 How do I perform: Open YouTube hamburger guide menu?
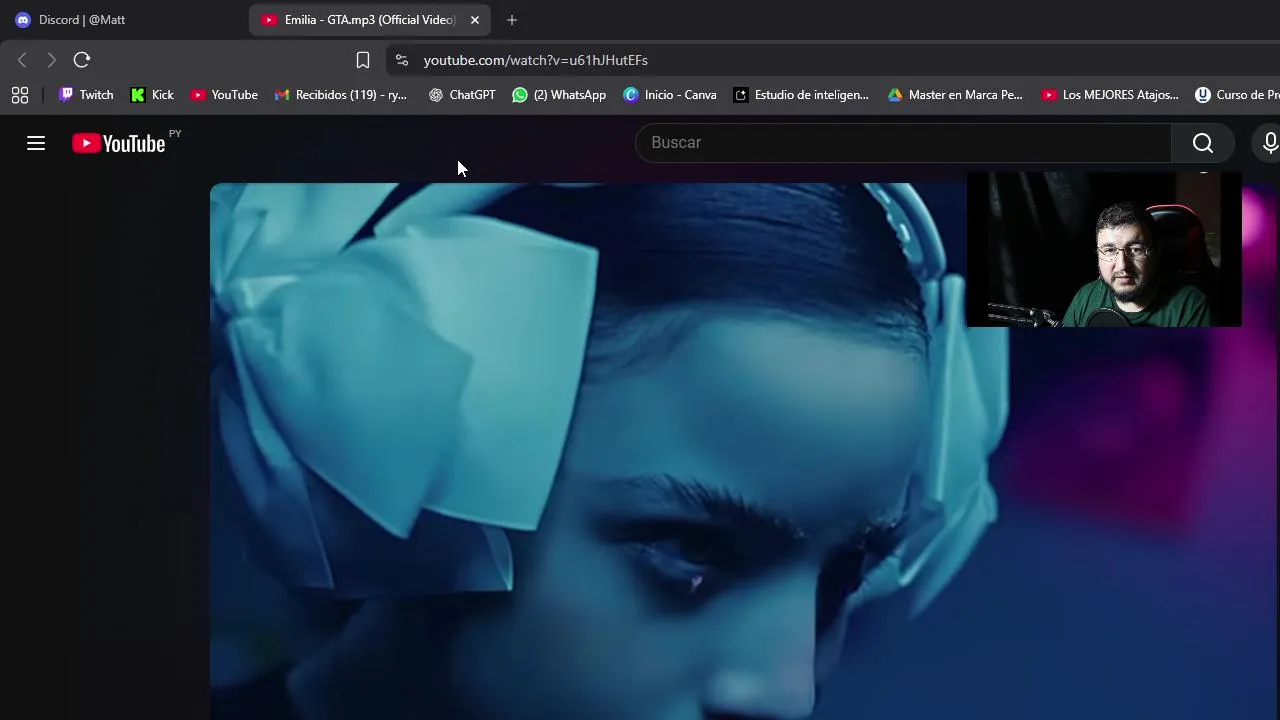click(x=36, y=143)
